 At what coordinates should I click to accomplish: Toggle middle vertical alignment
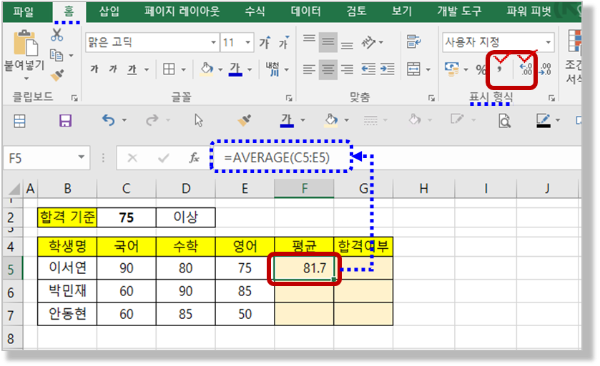[x=328, y=42]
